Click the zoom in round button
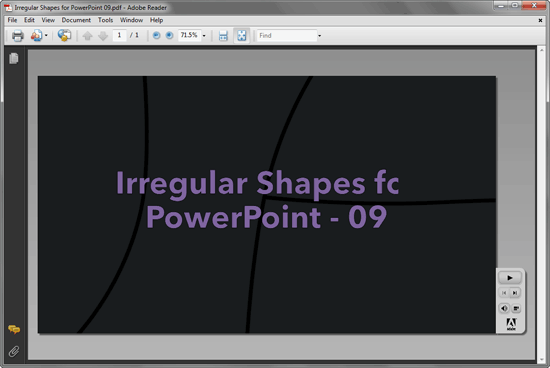Viewport: 550px width, 368px height. click(169, 35)
